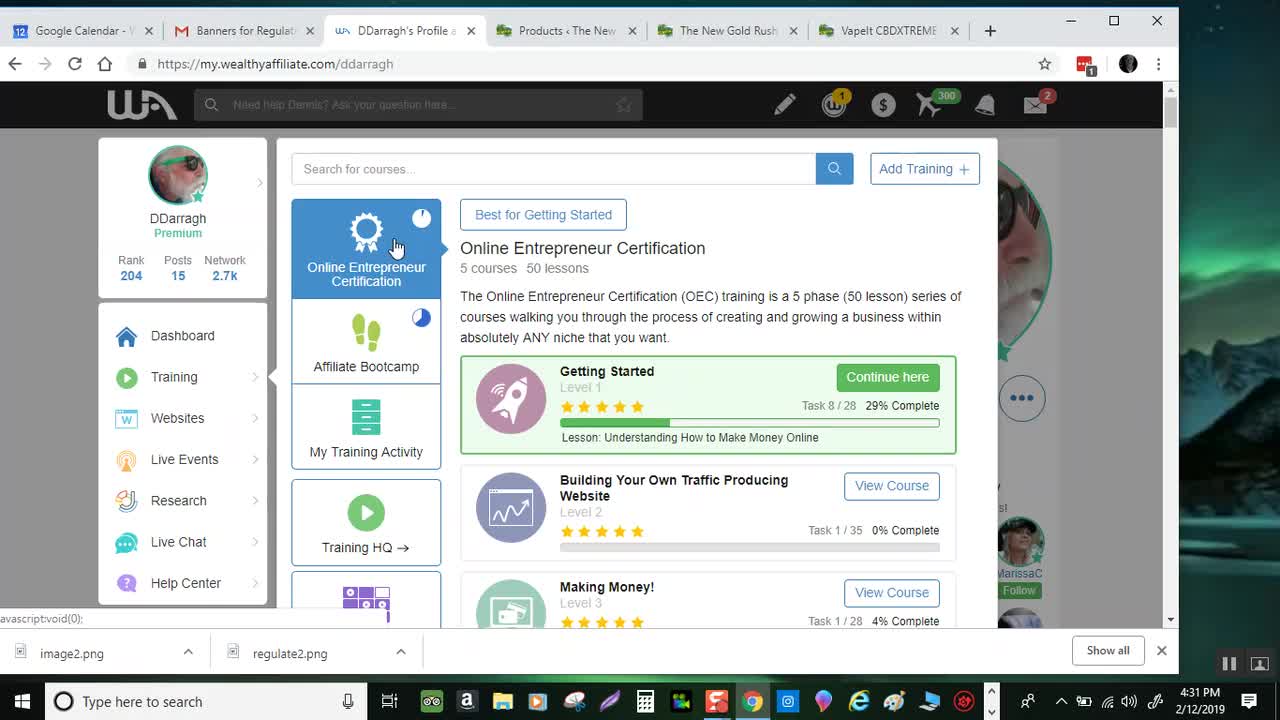Click the Live Chat bubble icon
Image resolution: width=1280 pixels, height=720 pixels.
click(126, 542)
